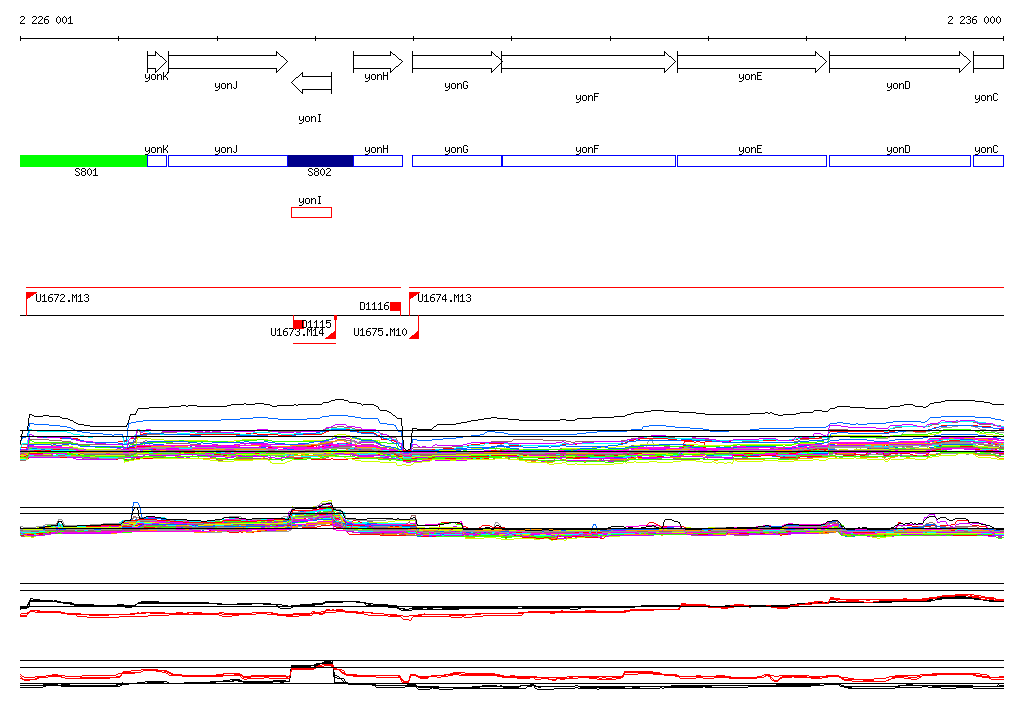The width and height of the screenshot is (1024, 714).
Task: Select the blue yonE segment box
Action: coord(752,161)
